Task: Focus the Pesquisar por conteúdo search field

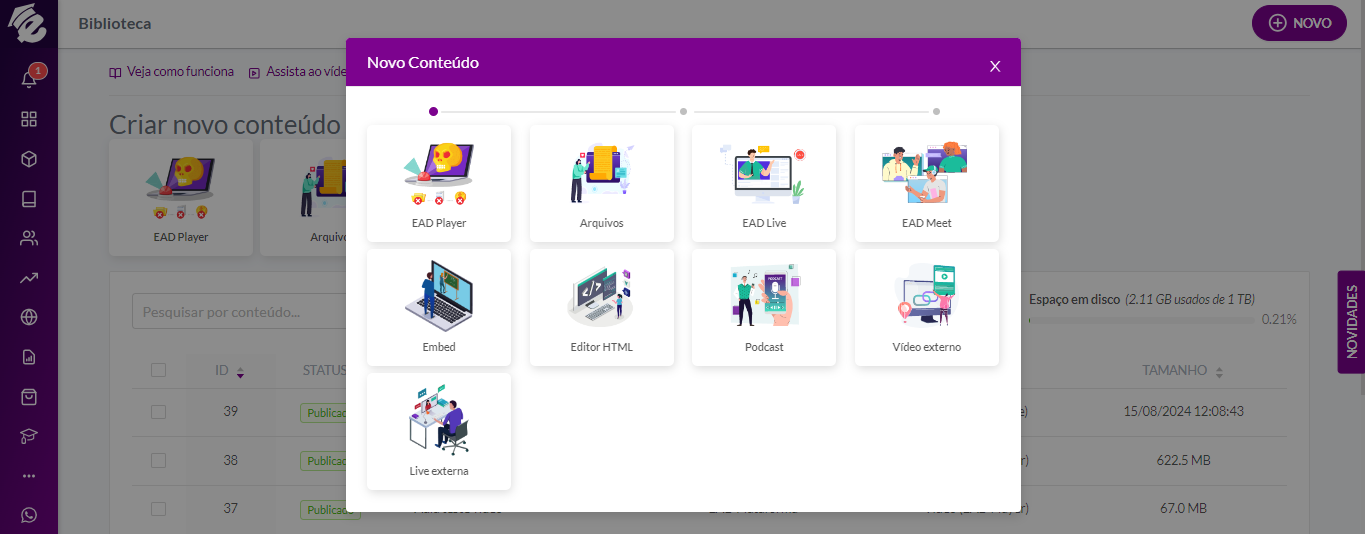Action: [238, 312]
